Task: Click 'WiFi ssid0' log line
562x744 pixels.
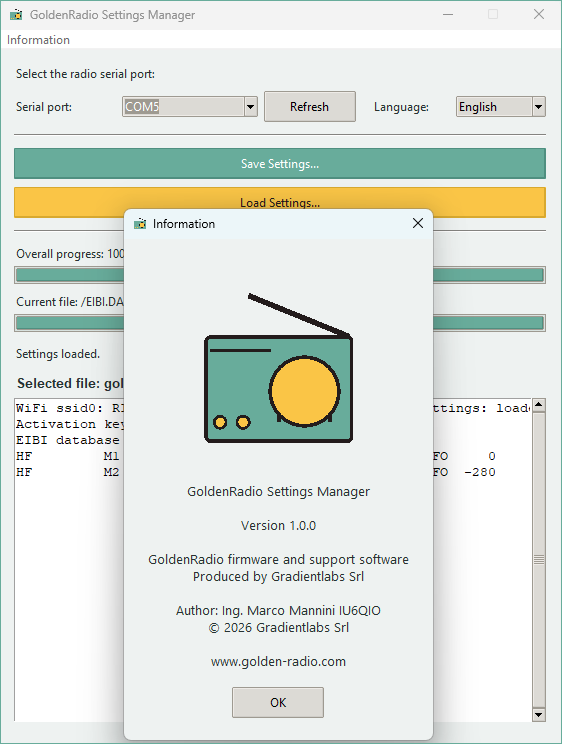Action: 69,408
